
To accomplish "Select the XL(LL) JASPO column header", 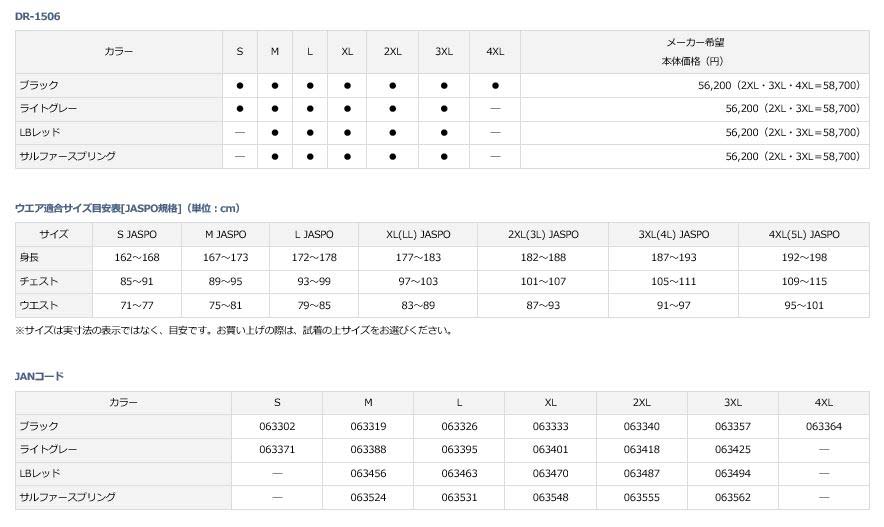I will coord(418,235).
